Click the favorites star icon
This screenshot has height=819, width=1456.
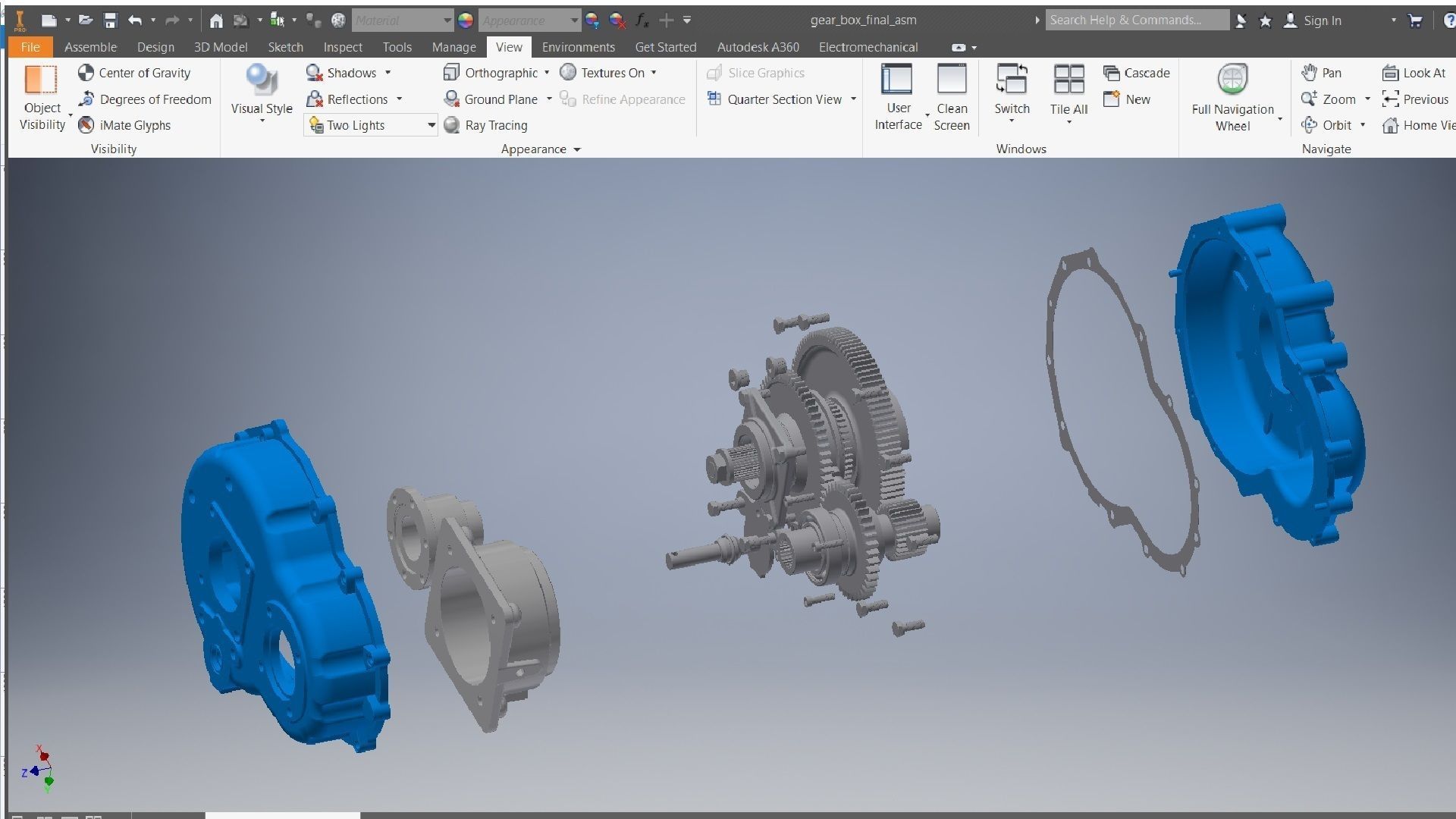[x=1265, y=20]
